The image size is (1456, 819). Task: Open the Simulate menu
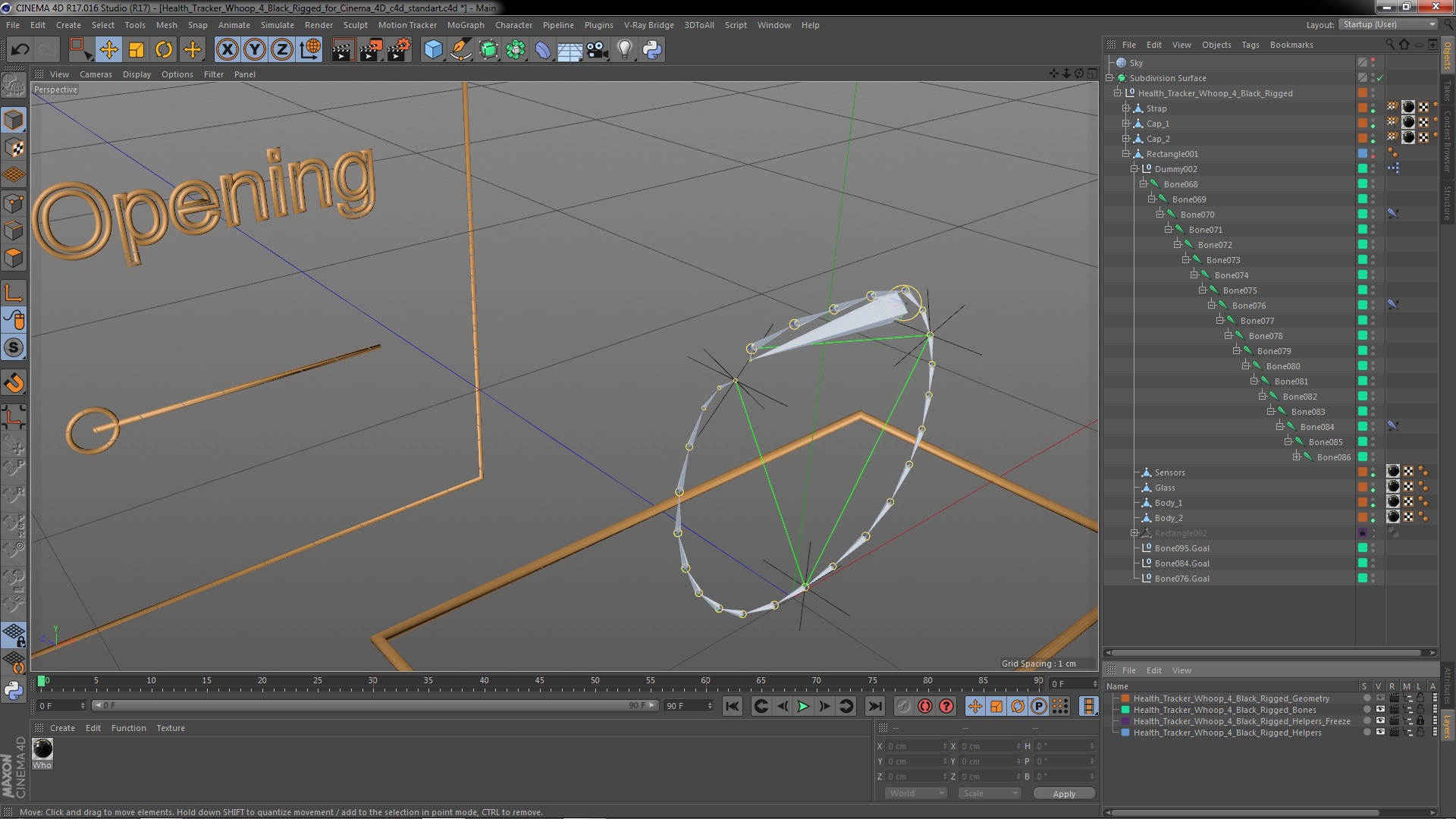[x=277, y=25]
